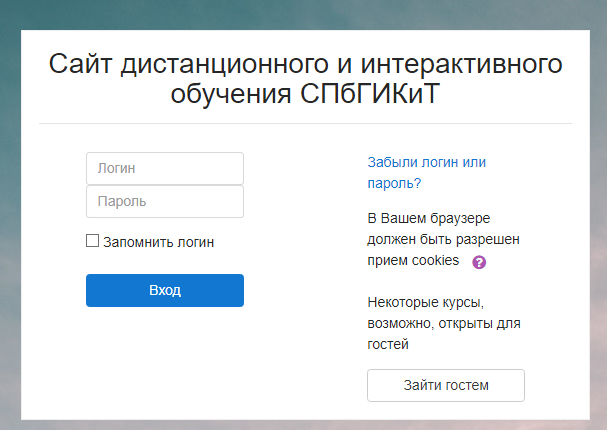The height and width of the screenshot is (430, 607).
Task: Click the browser cookies notice text
Action: [444, 239]
